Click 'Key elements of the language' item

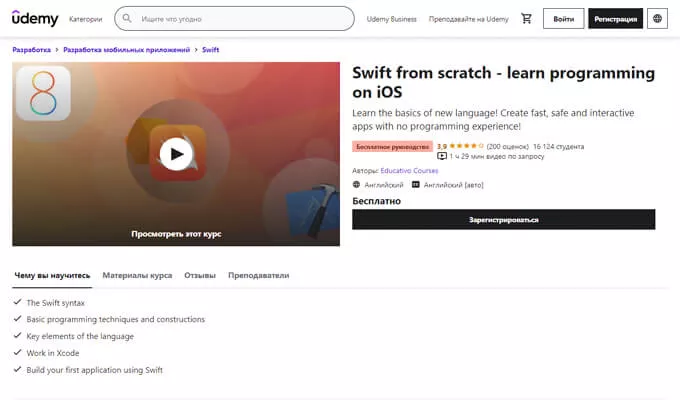point(80,336)
